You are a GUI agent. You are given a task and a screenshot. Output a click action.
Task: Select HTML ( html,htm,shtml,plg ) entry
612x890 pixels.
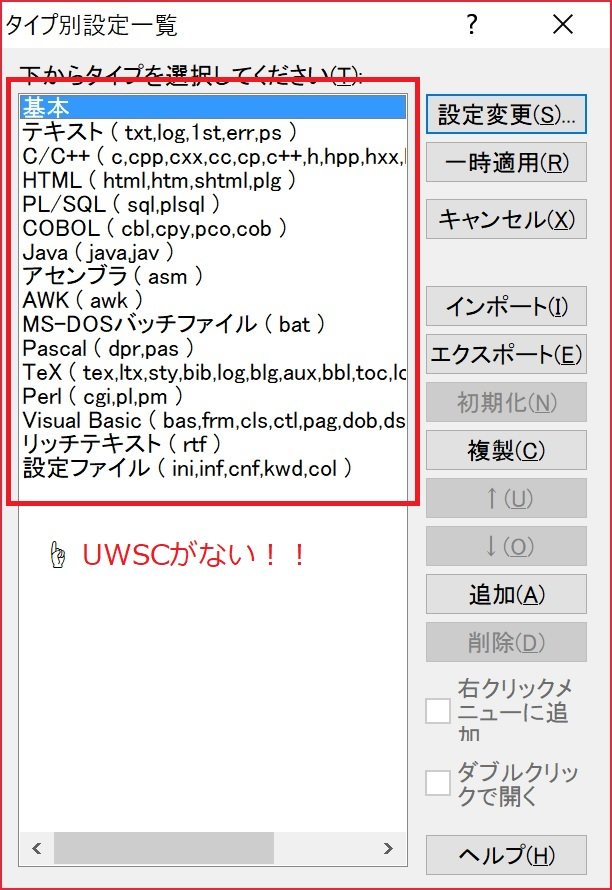tap(213, 180)
